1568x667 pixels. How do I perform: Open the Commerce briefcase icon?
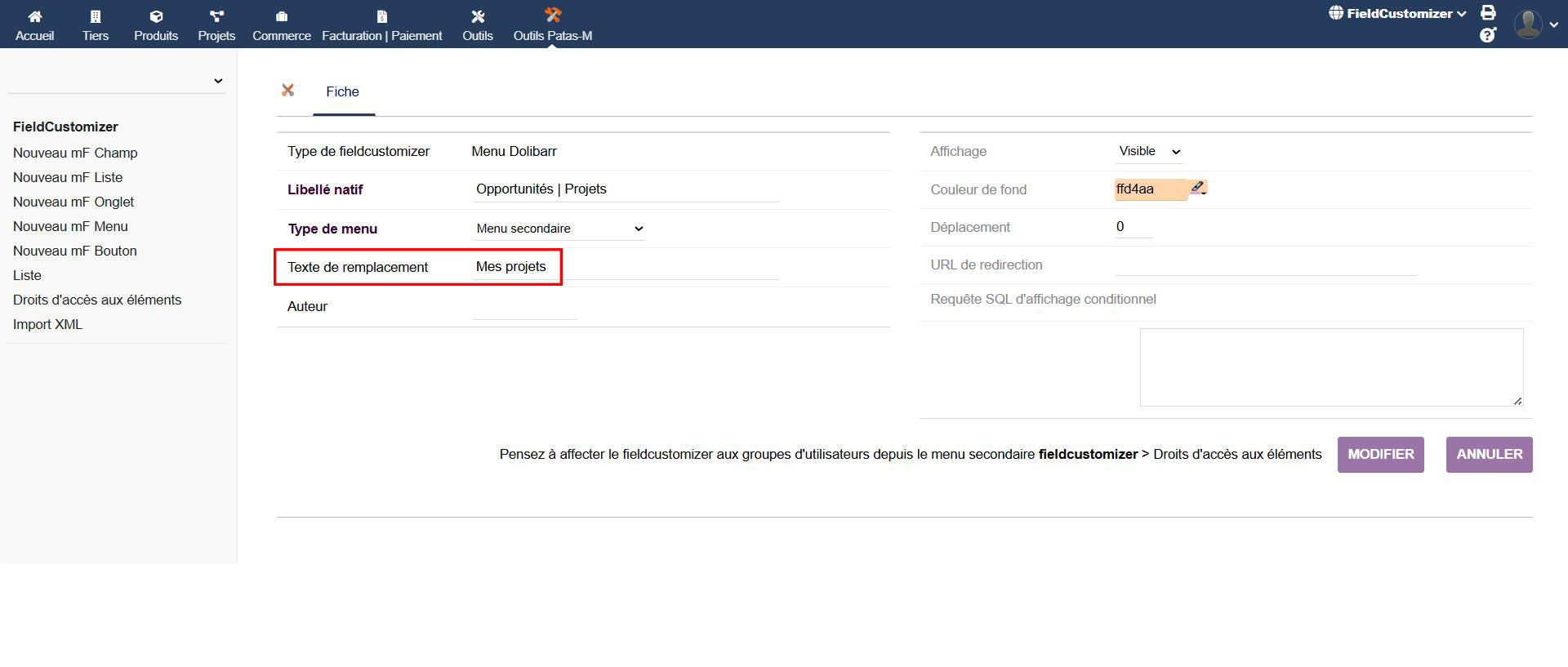tap(282, 16)
